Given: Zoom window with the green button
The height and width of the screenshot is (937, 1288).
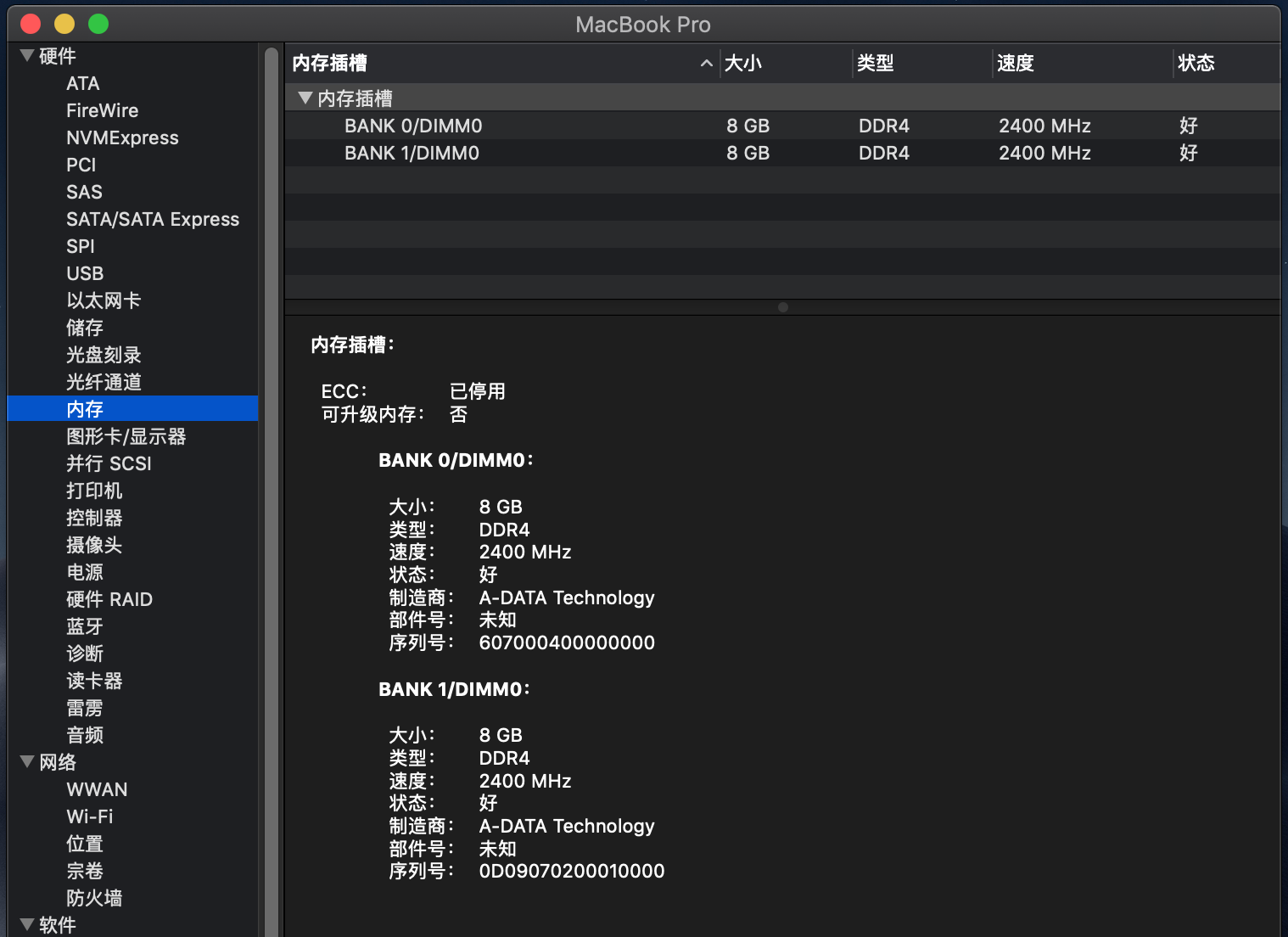Looking at the screenshot, I should coord(98,24).
